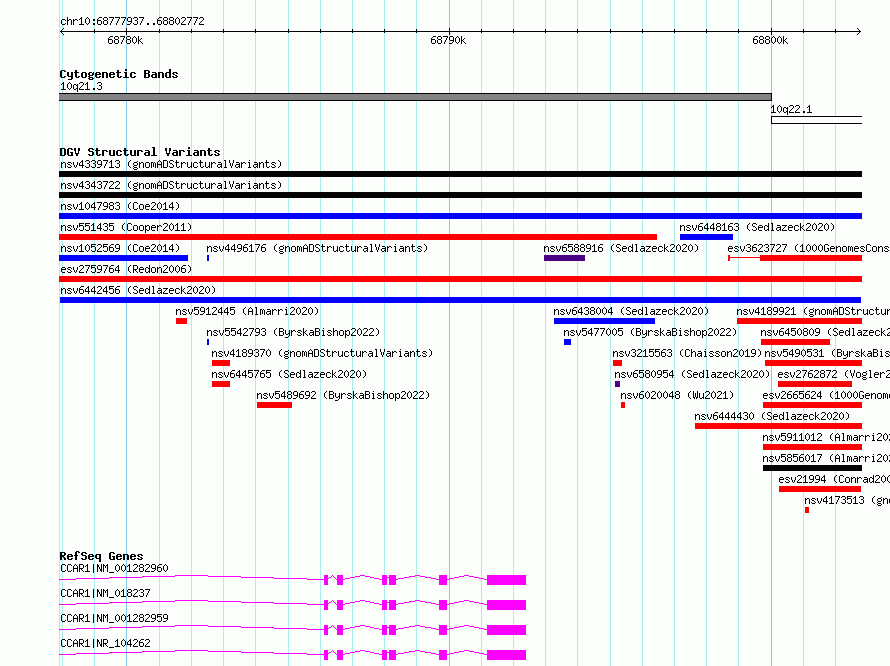This screenshot has height=666, width=890.
Task: Click the black bar under nsv5856017
Action: (812, 468)
